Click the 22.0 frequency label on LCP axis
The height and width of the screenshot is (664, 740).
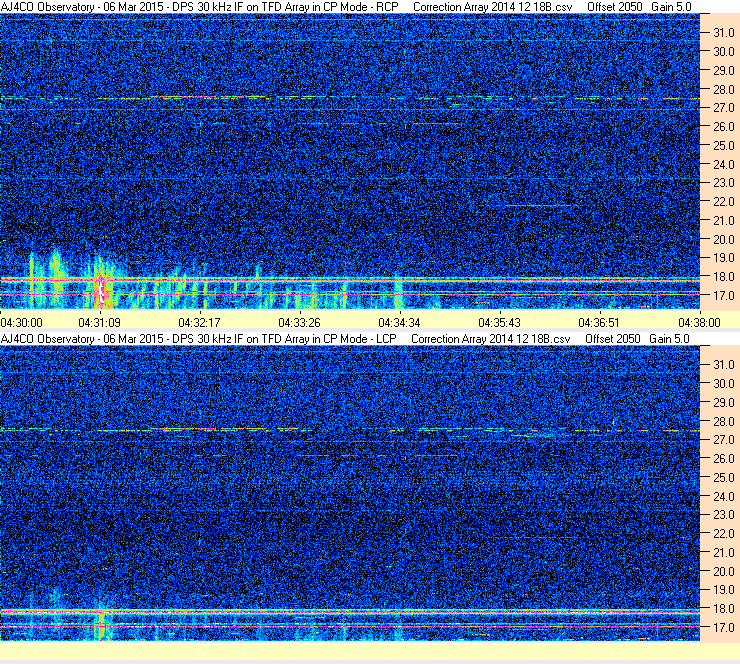pos(723,534)
